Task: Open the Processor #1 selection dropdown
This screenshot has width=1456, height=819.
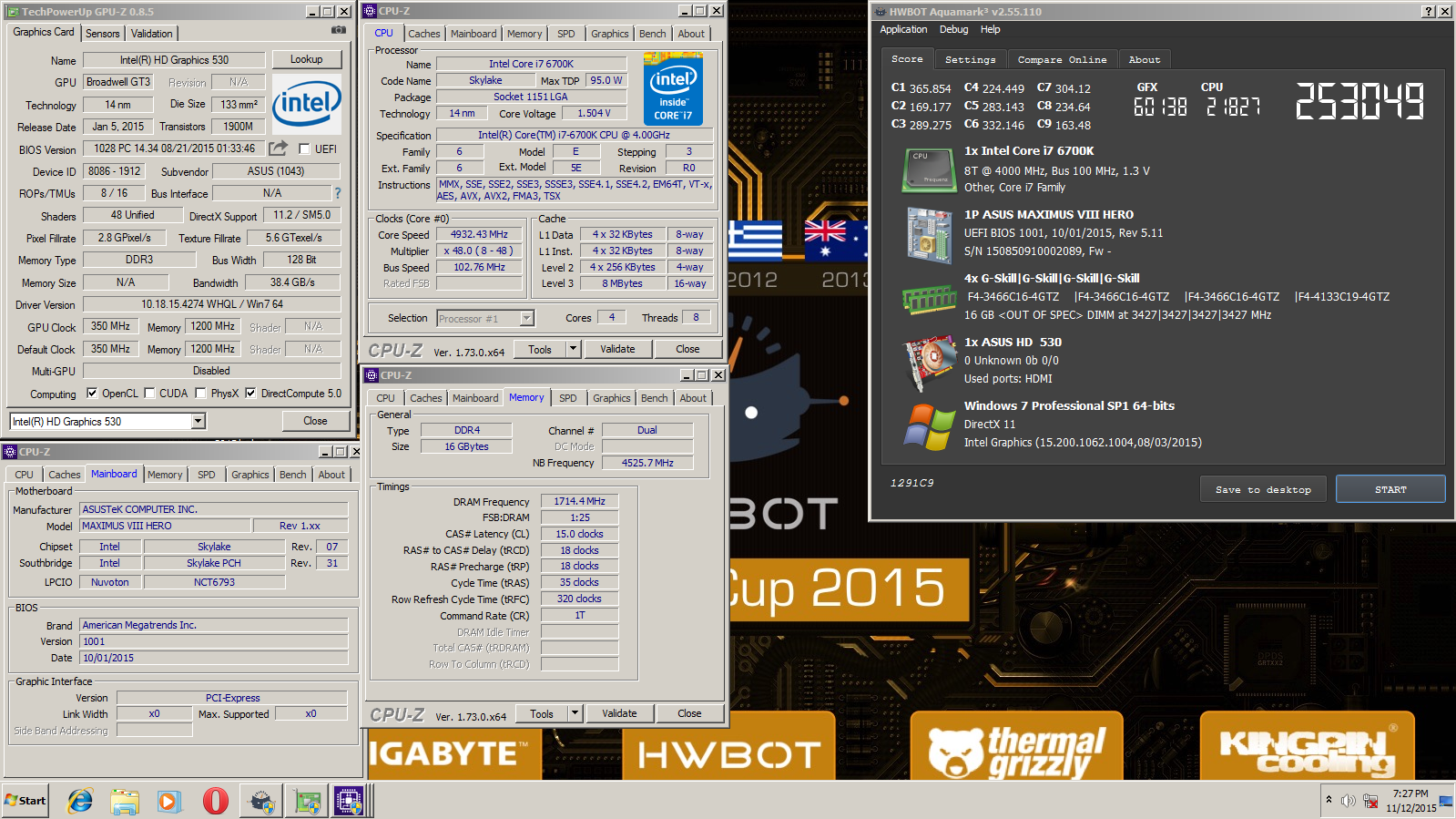Action: 526,318
